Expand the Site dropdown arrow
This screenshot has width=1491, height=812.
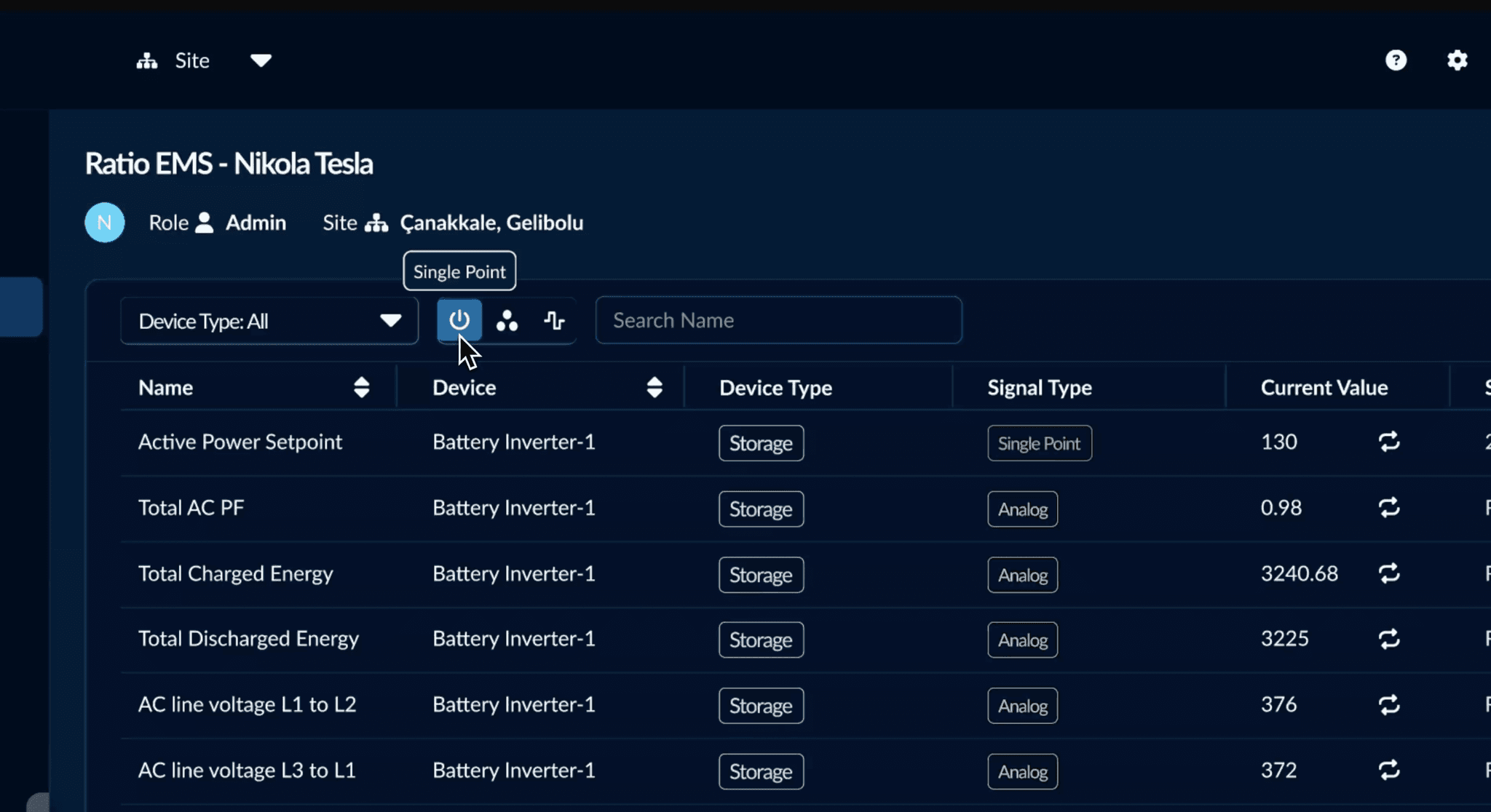point(261,60)
